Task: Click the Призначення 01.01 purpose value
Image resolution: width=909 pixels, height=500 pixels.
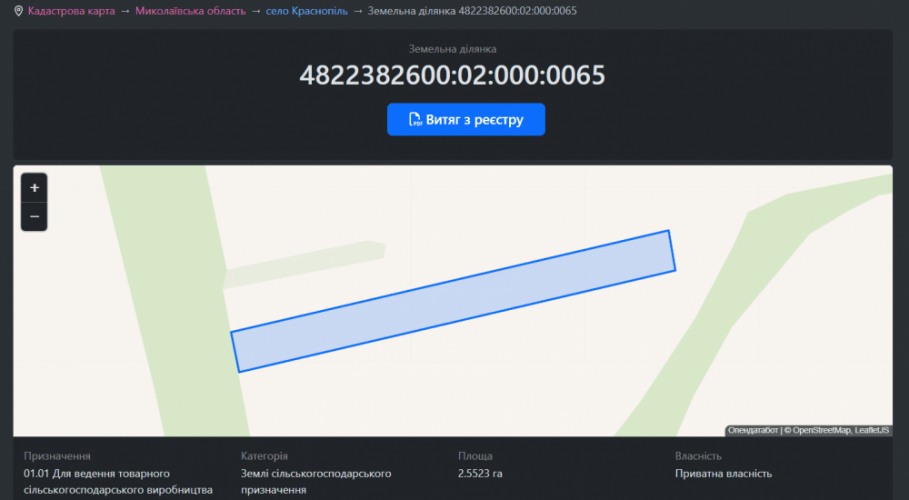Action: click(118, 481)
